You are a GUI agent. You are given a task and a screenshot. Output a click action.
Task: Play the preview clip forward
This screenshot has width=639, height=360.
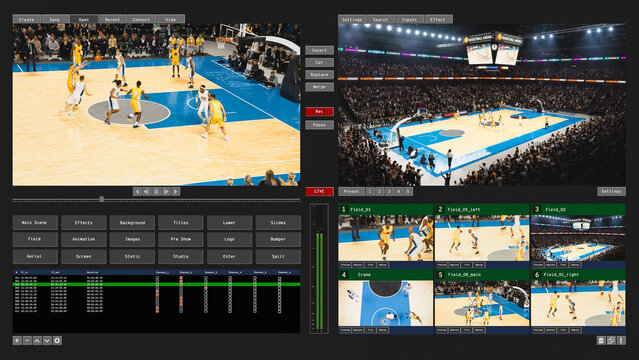[x=176, y=191]
